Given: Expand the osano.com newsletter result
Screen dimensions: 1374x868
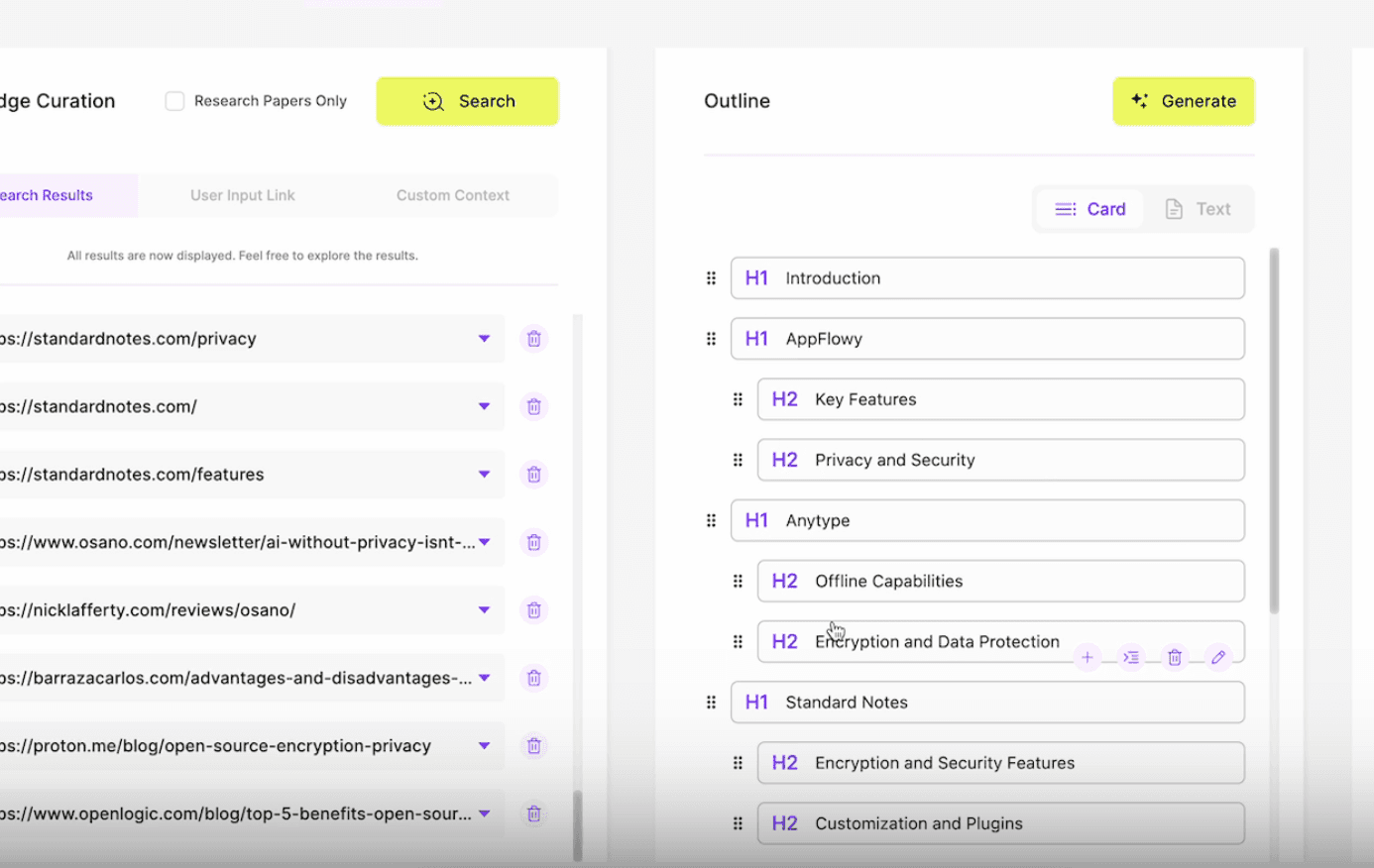Looking at the screenshot, I should click(484, 542).
